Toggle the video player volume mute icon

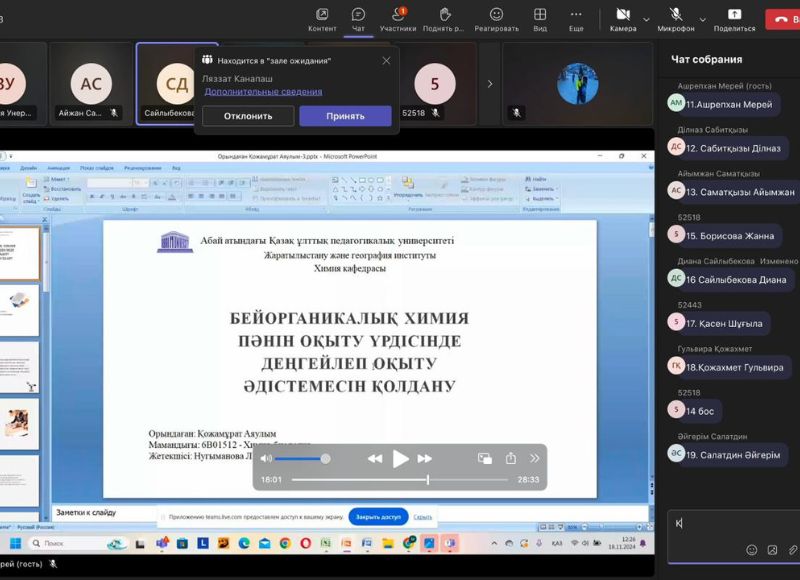[267, 458]
